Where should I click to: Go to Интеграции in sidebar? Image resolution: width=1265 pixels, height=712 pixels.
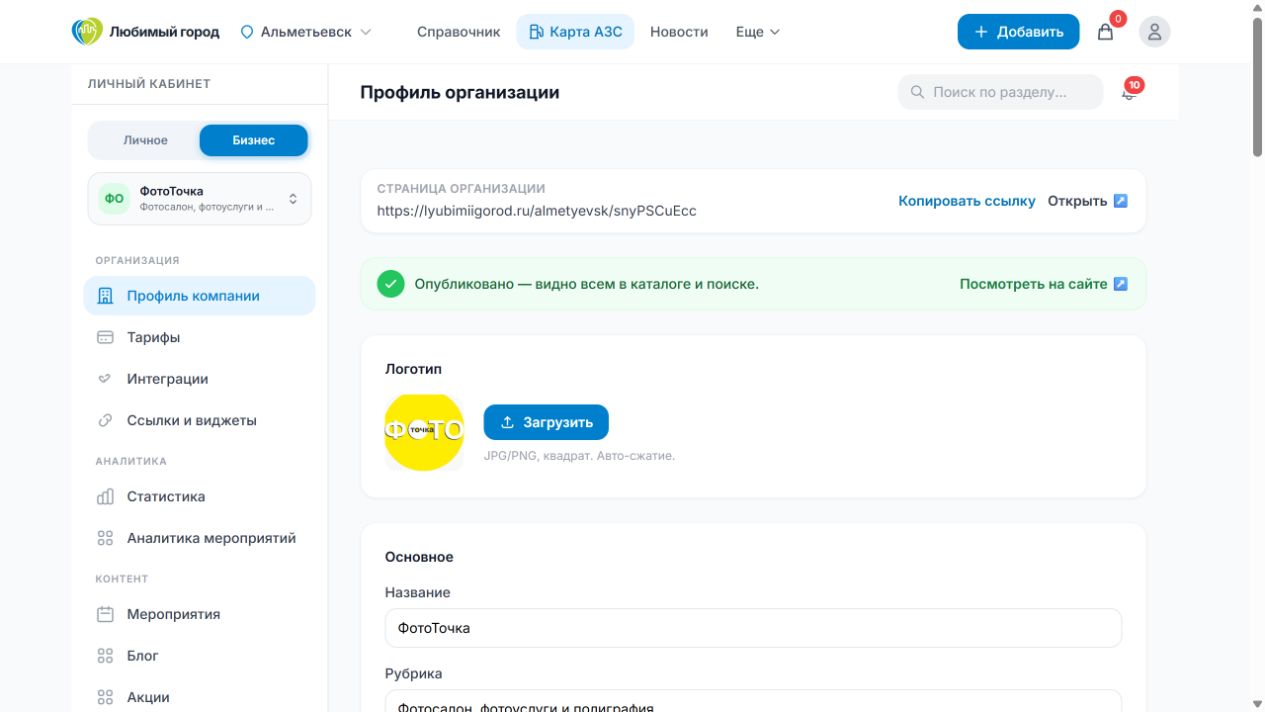[x=199, y=379]
